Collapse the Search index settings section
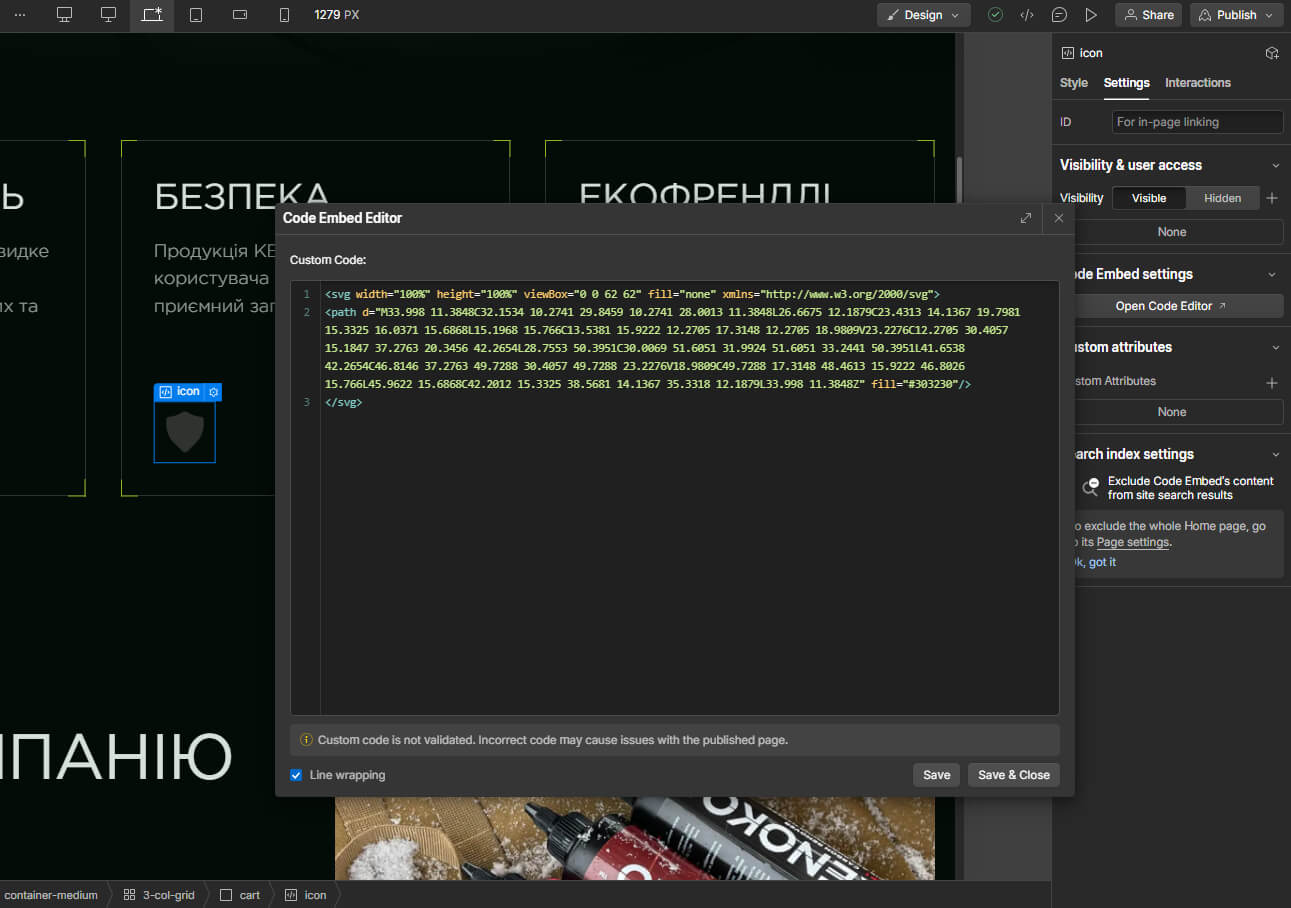This screenshot has height=908, width=1291. pos(1275,454)
